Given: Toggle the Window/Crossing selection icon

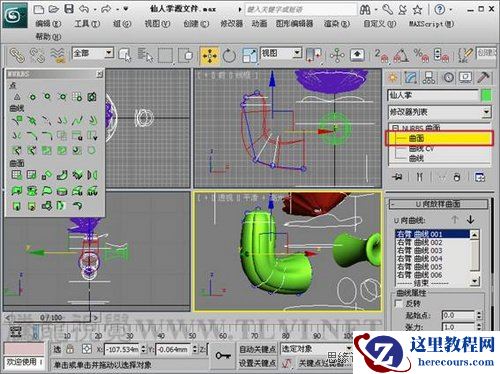Looking at the screenshot, I should [186, 55].
